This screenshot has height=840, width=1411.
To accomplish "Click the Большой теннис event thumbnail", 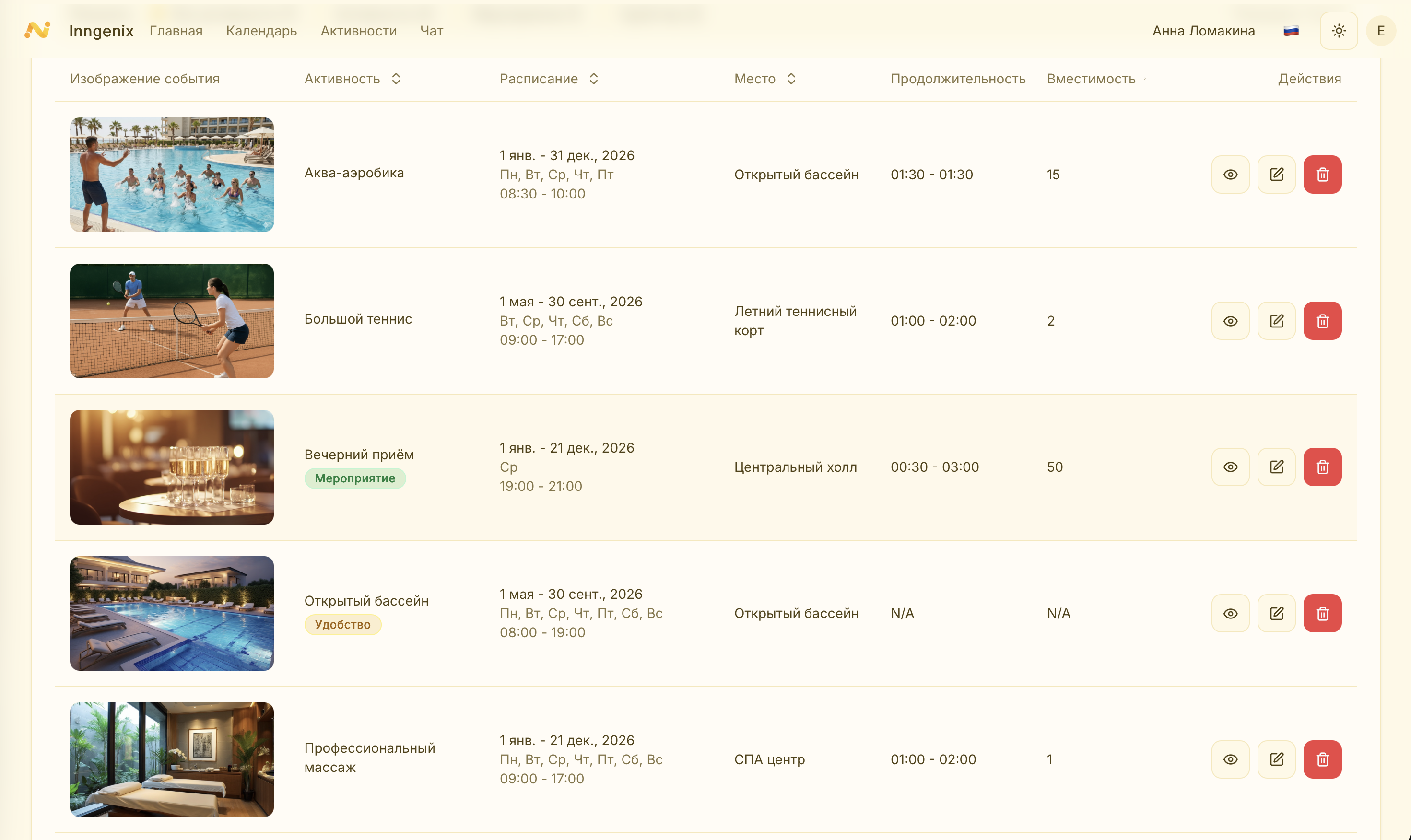I will pyautogui.click(x=172, y=321).
